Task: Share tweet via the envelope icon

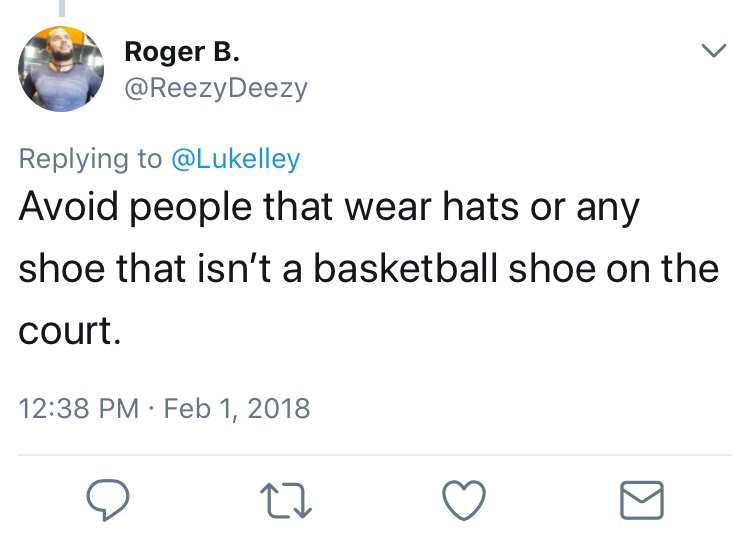Action: point(641,500)
